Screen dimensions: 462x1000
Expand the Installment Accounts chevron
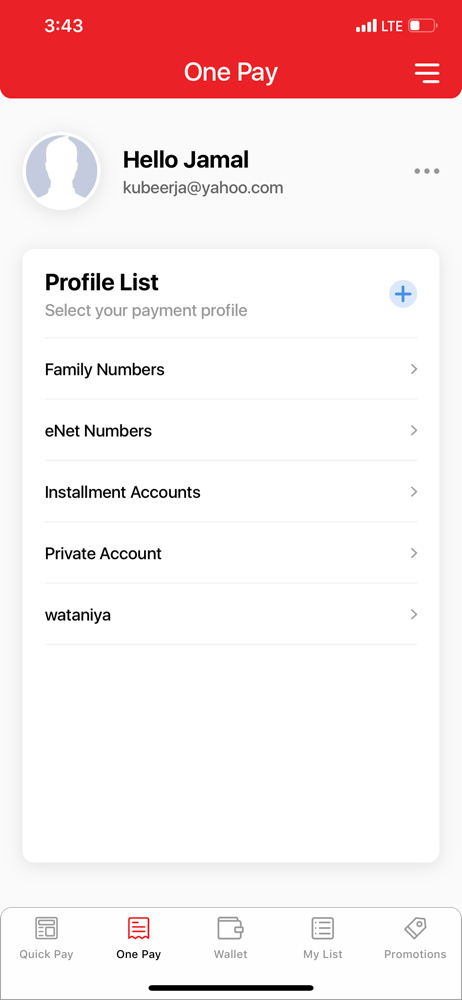(x=414, y=492)
